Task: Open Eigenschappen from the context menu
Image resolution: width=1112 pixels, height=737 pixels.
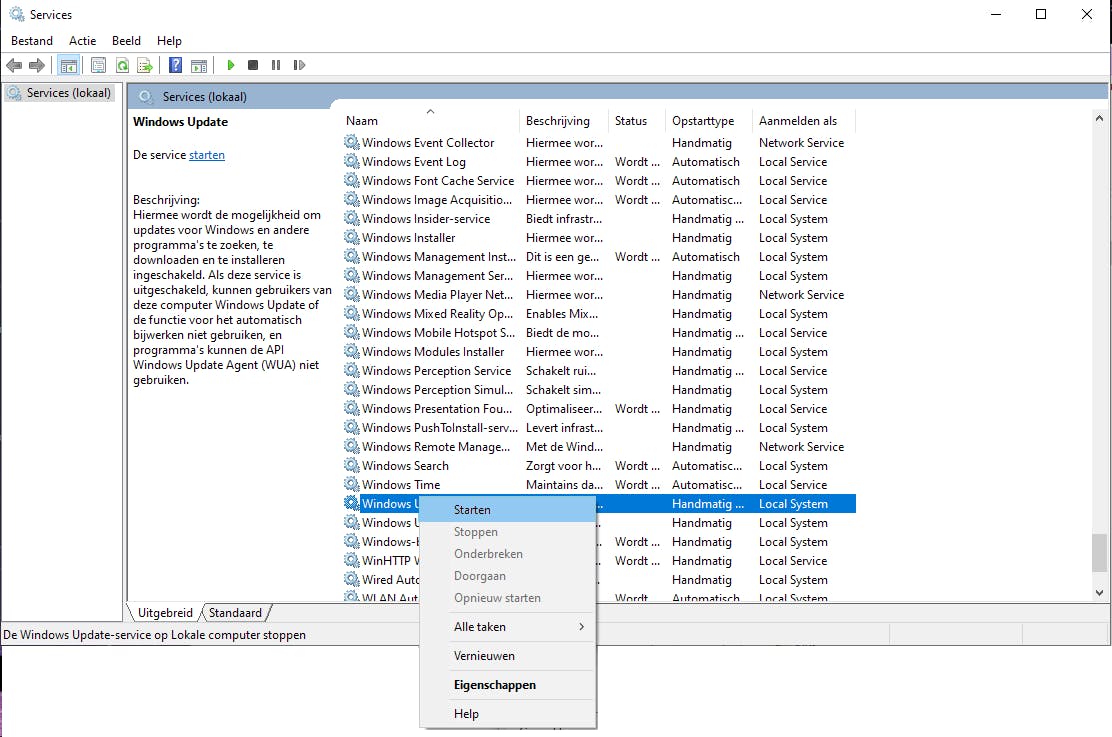Action: point(508,685)
